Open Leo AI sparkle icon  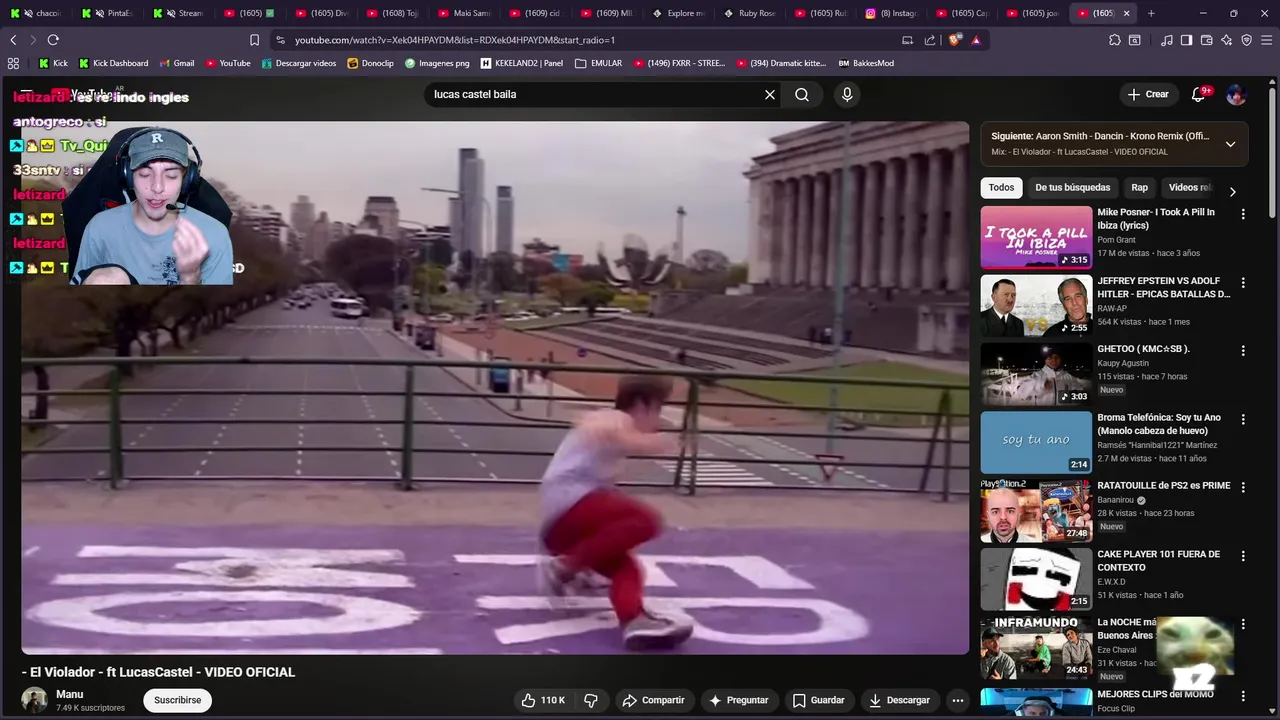[x=1227, y=40]
